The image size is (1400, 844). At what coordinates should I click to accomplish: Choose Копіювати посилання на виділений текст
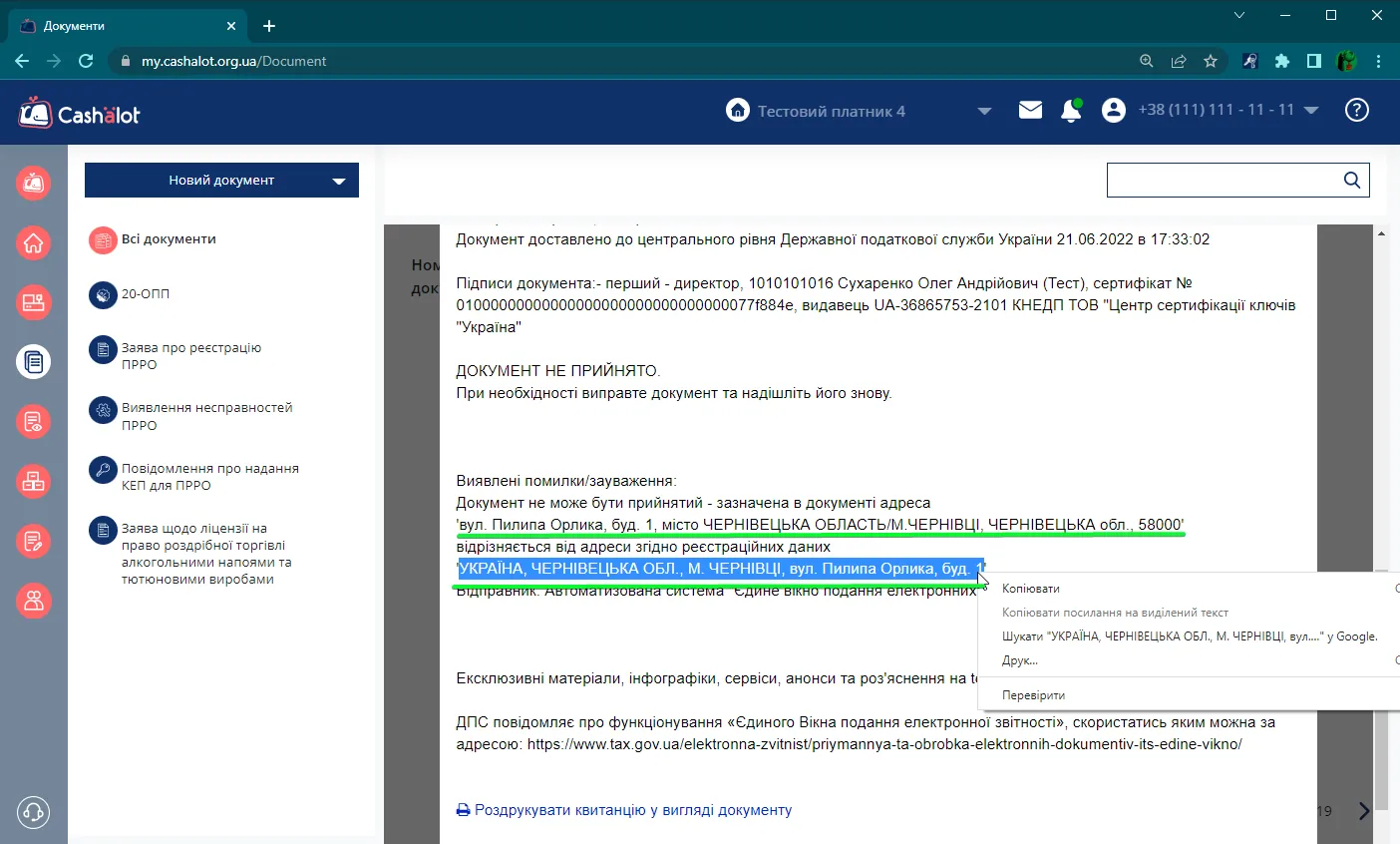[1115, 613]
